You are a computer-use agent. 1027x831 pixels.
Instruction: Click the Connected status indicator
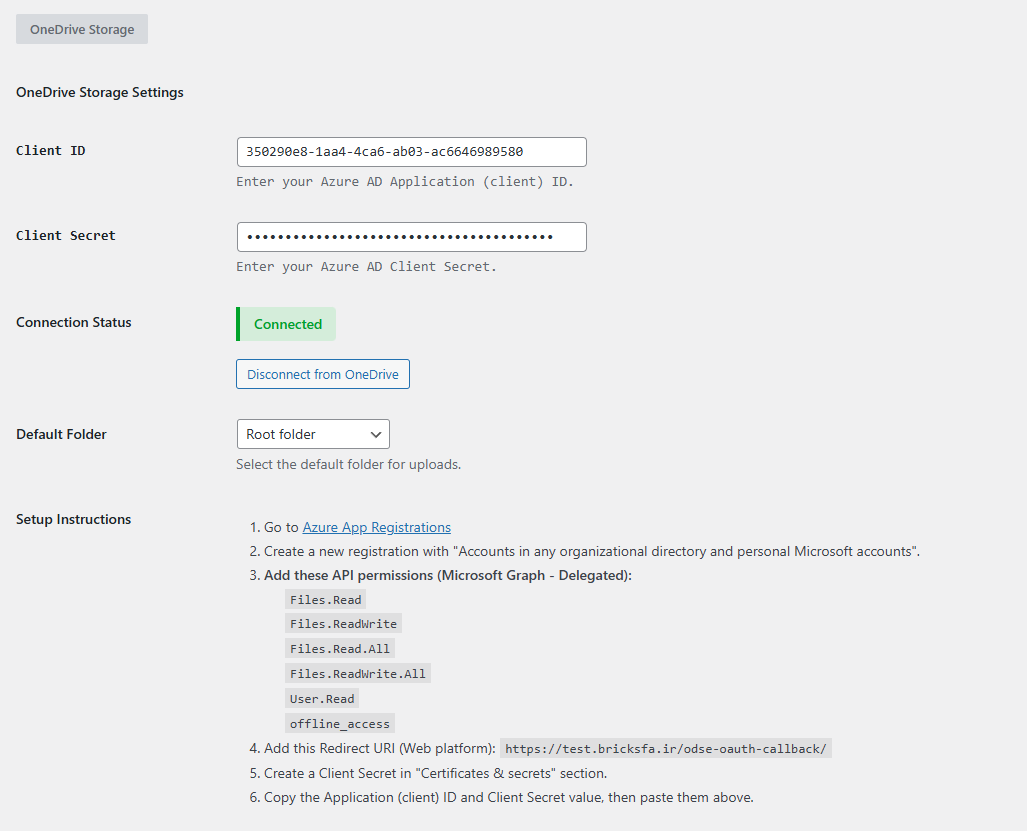tap(286, 324)
